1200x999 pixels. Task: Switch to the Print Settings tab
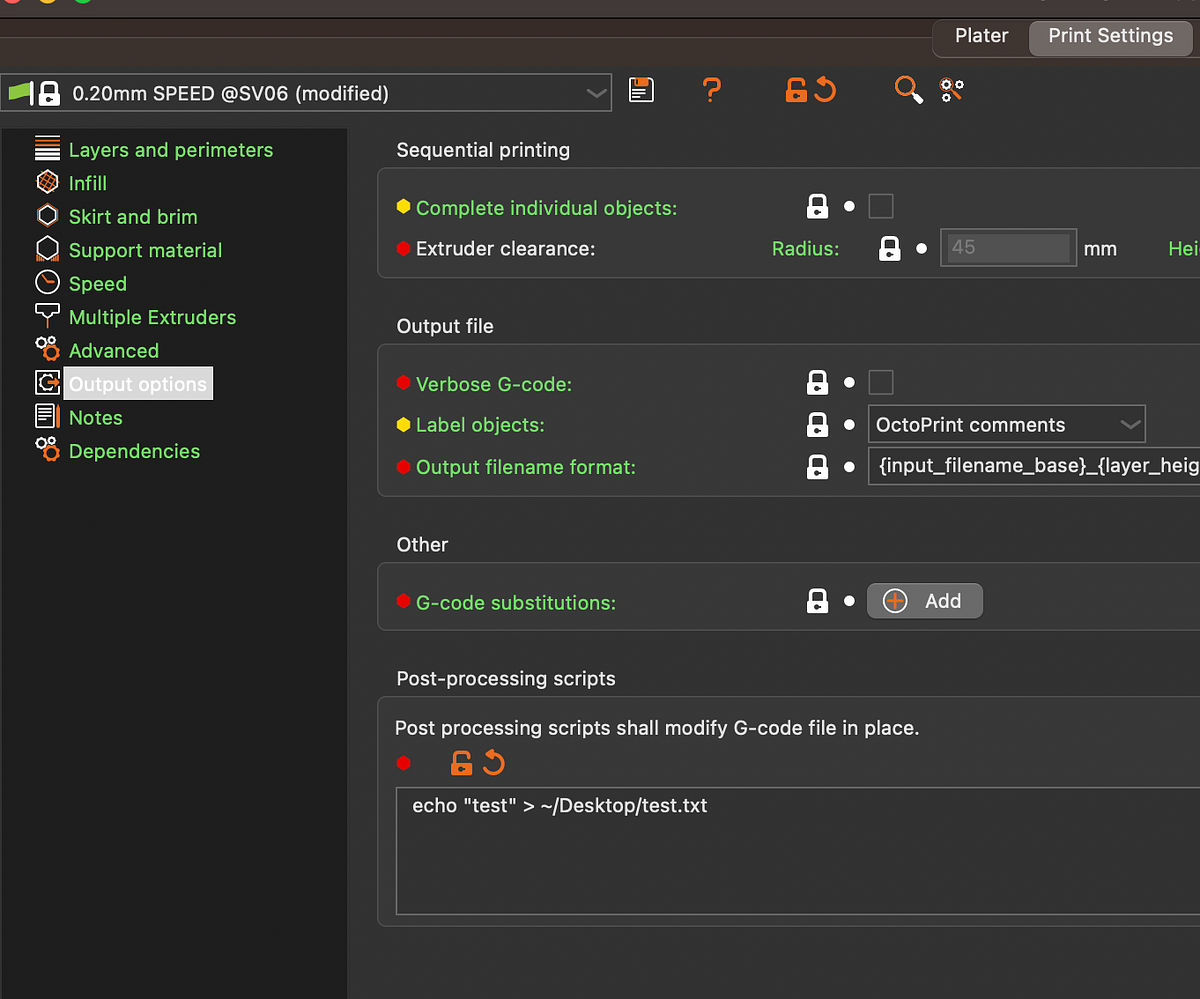coord(1111,36)
